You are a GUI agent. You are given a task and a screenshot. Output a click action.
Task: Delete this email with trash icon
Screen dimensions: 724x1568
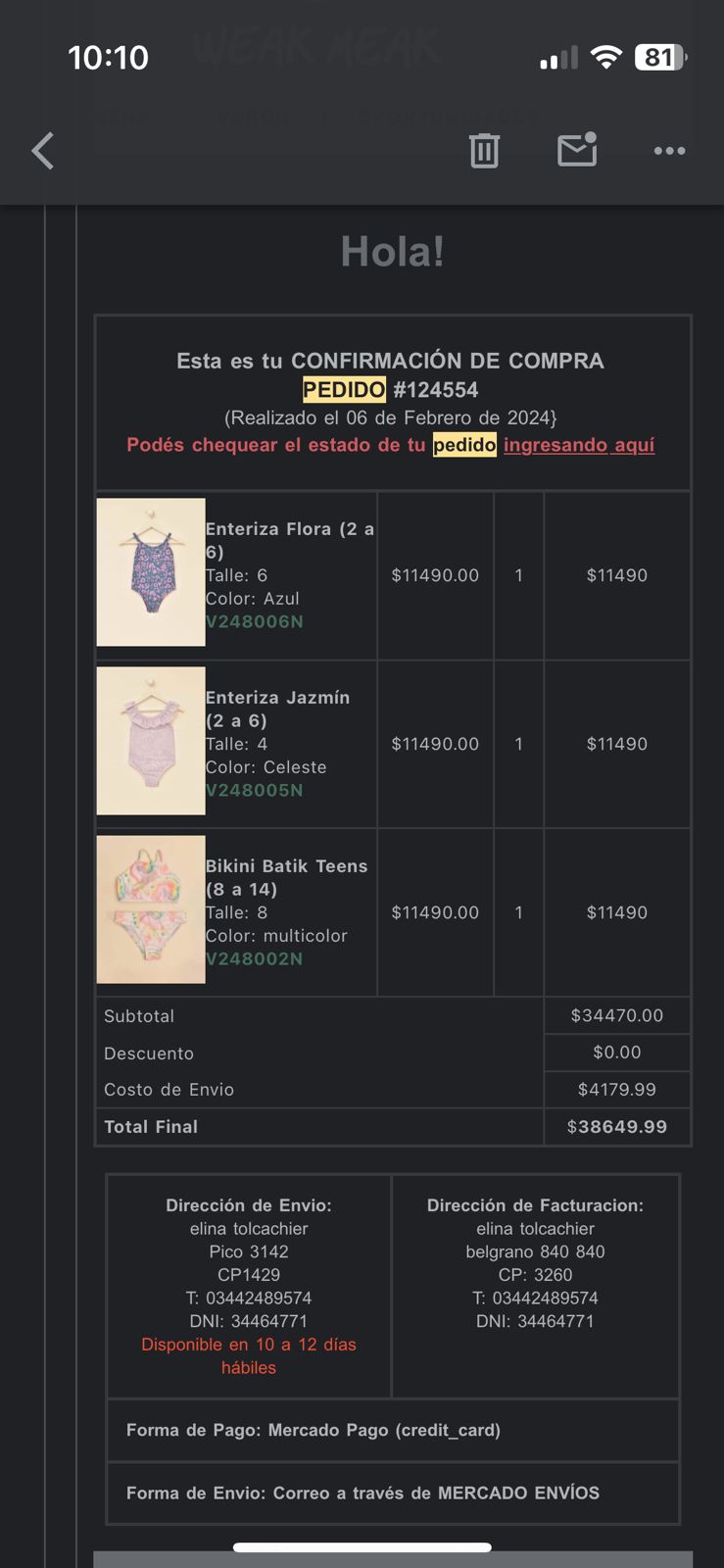click(x=484, y=151)
